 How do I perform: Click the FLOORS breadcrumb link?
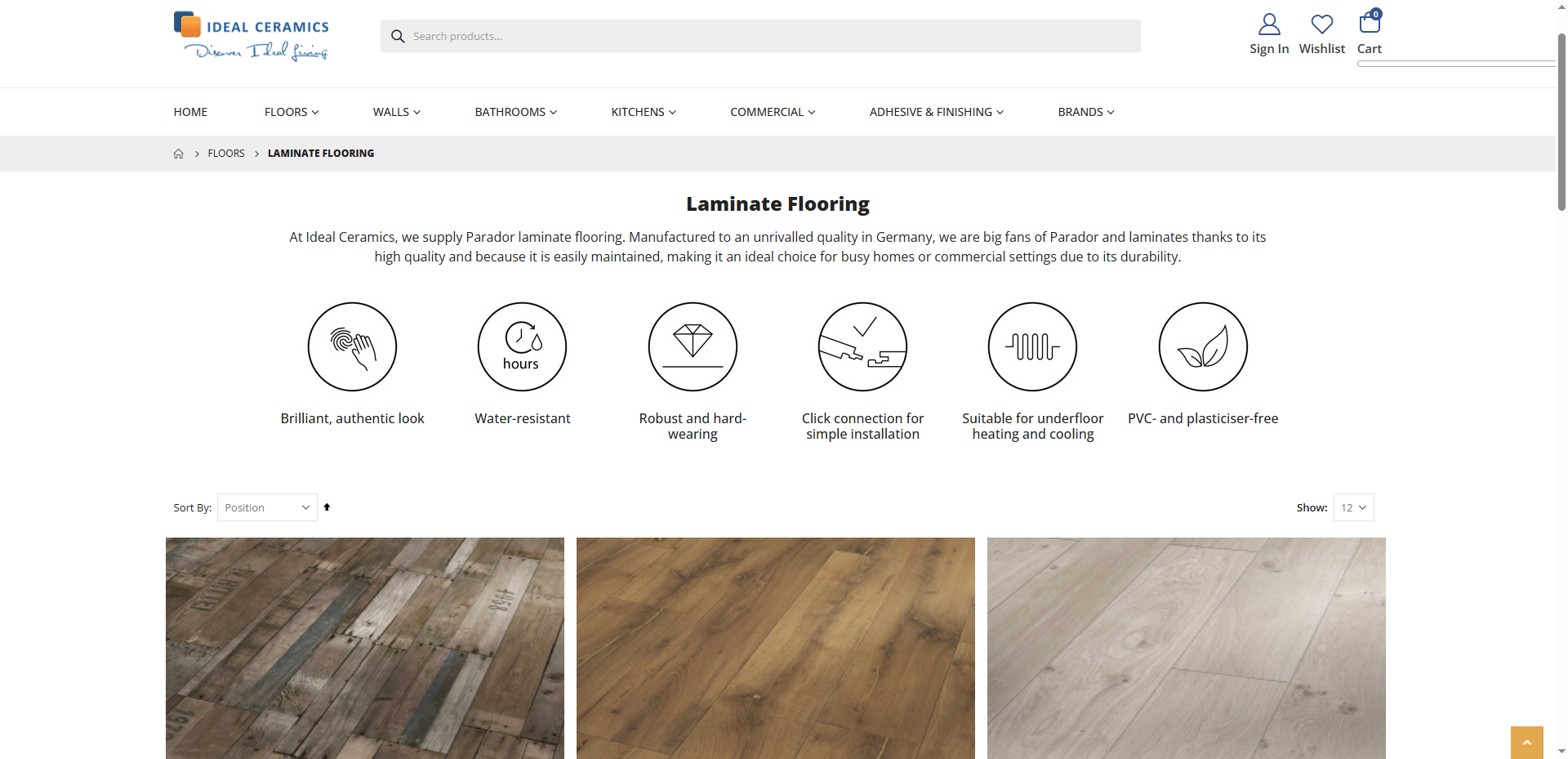click(226, 154)
